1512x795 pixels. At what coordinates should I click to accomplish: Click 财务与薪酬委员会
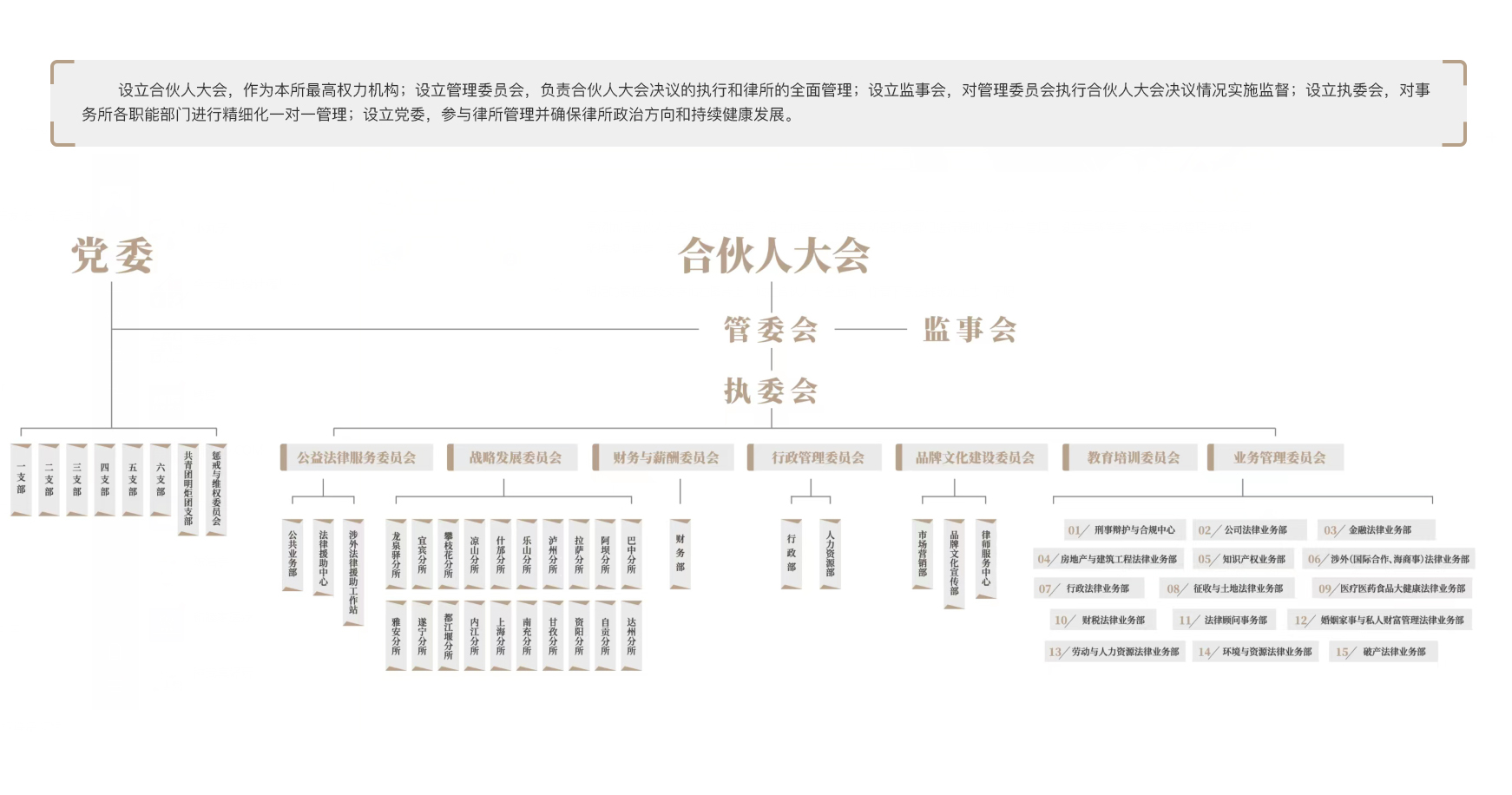point(664,457)
